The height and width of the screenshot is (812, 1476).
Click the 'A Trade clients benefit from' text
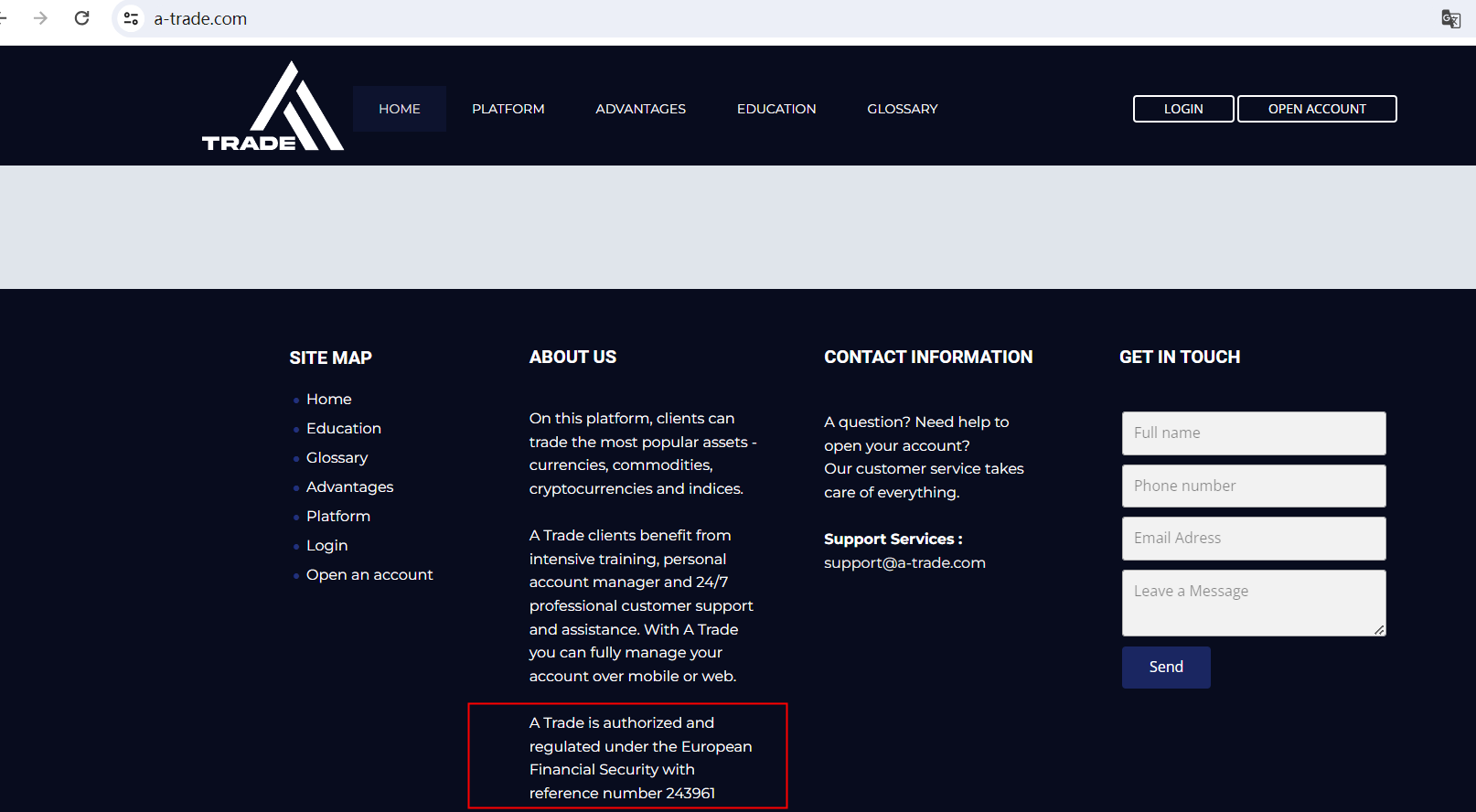(630, 536)
